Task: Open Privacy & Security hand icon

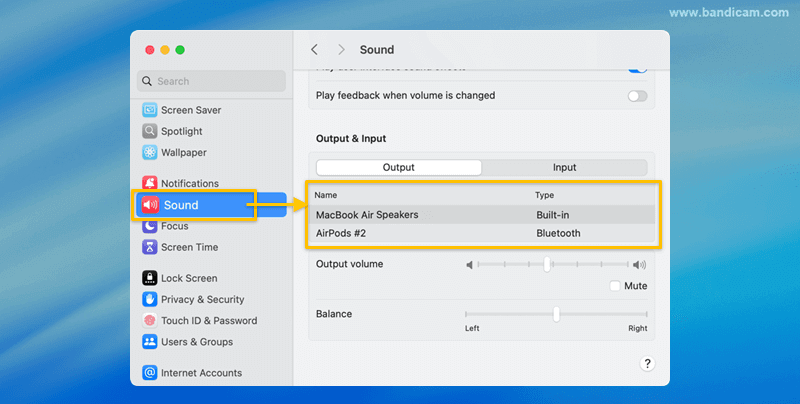Action: pos(150,299)
